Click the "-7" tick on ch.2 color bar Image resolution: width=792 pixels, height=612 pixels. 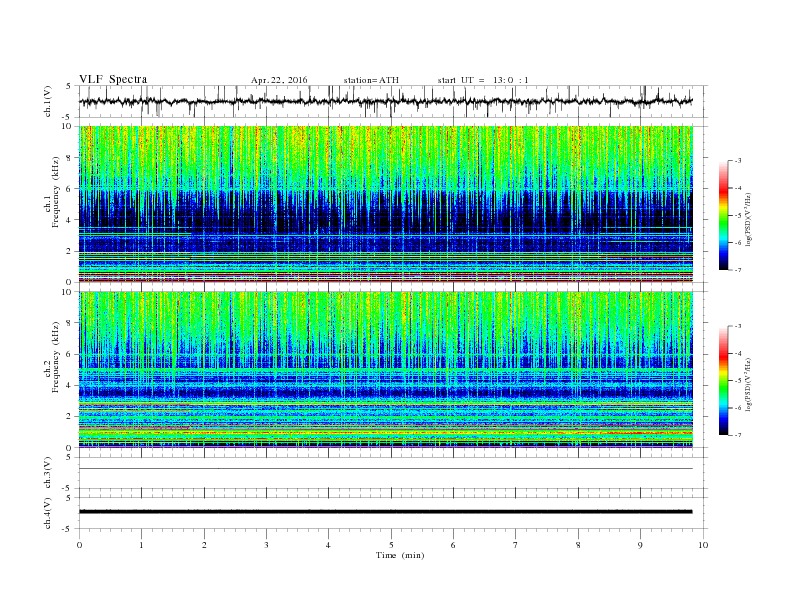click(738, 435)
